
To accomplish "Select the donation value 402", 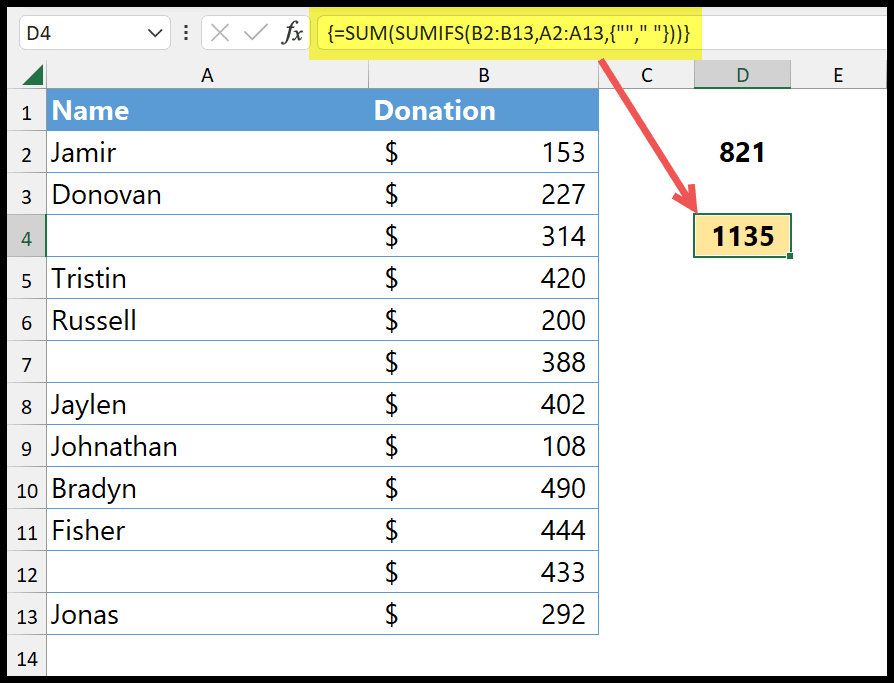I will coord(483,404).
